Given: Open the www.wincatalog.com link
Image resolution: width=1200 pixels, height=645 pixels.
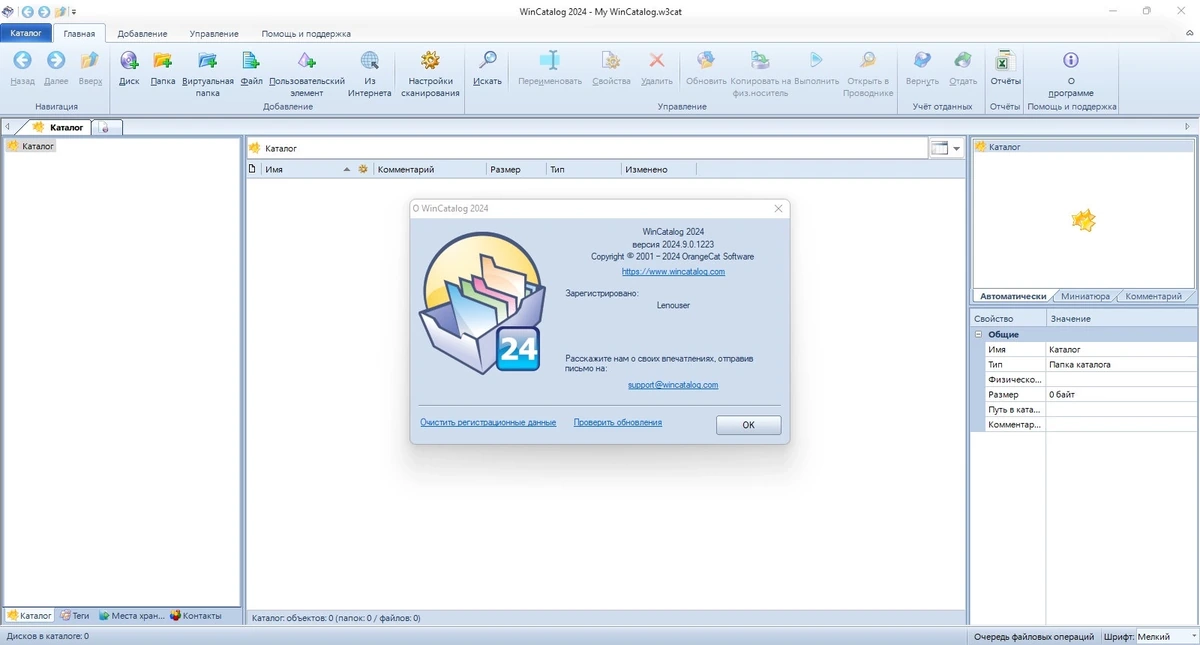Looking at the screenshot, I should coord(673,271).
